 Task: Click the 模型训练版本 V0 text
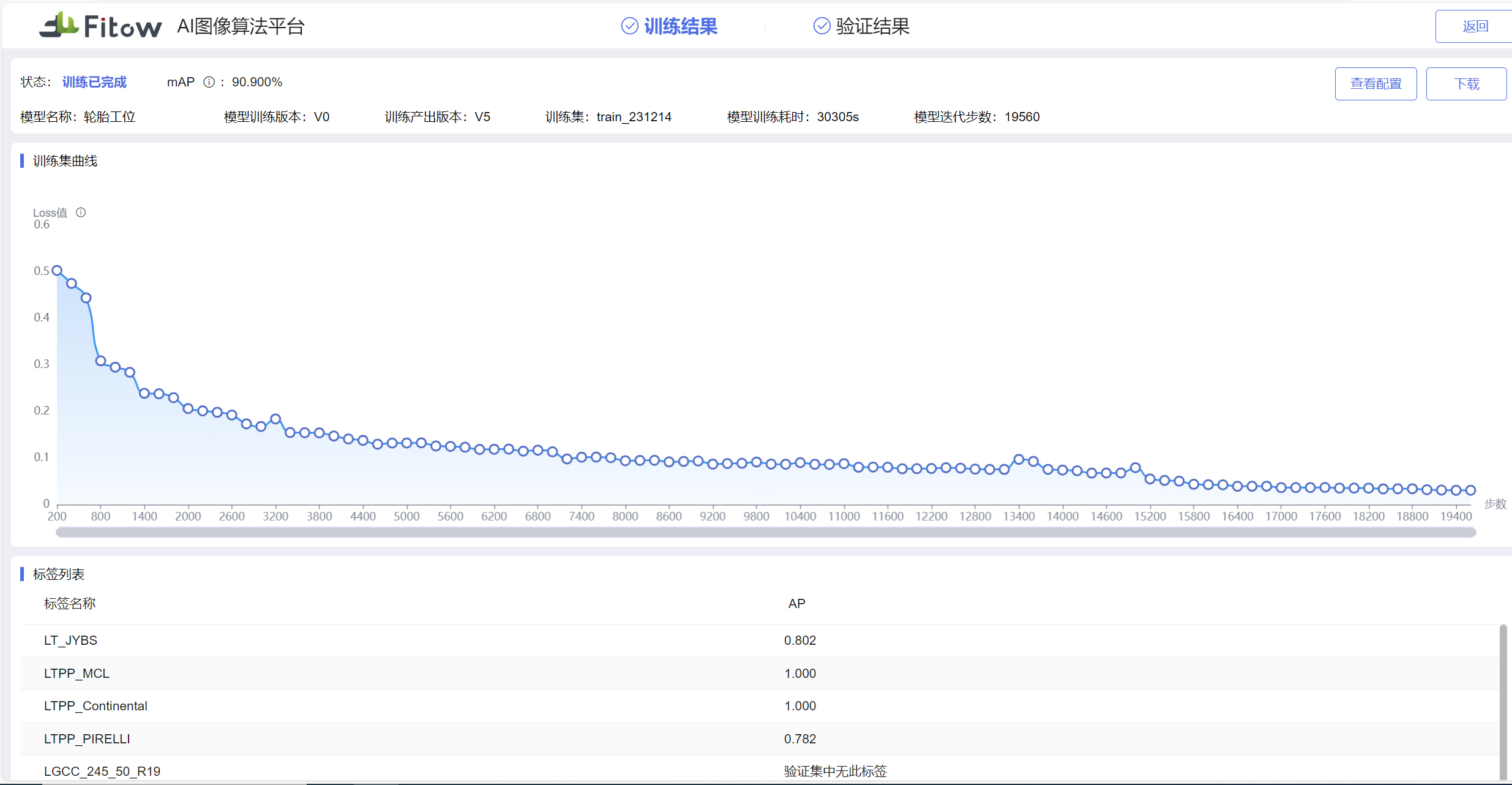(x=277, y=117)
